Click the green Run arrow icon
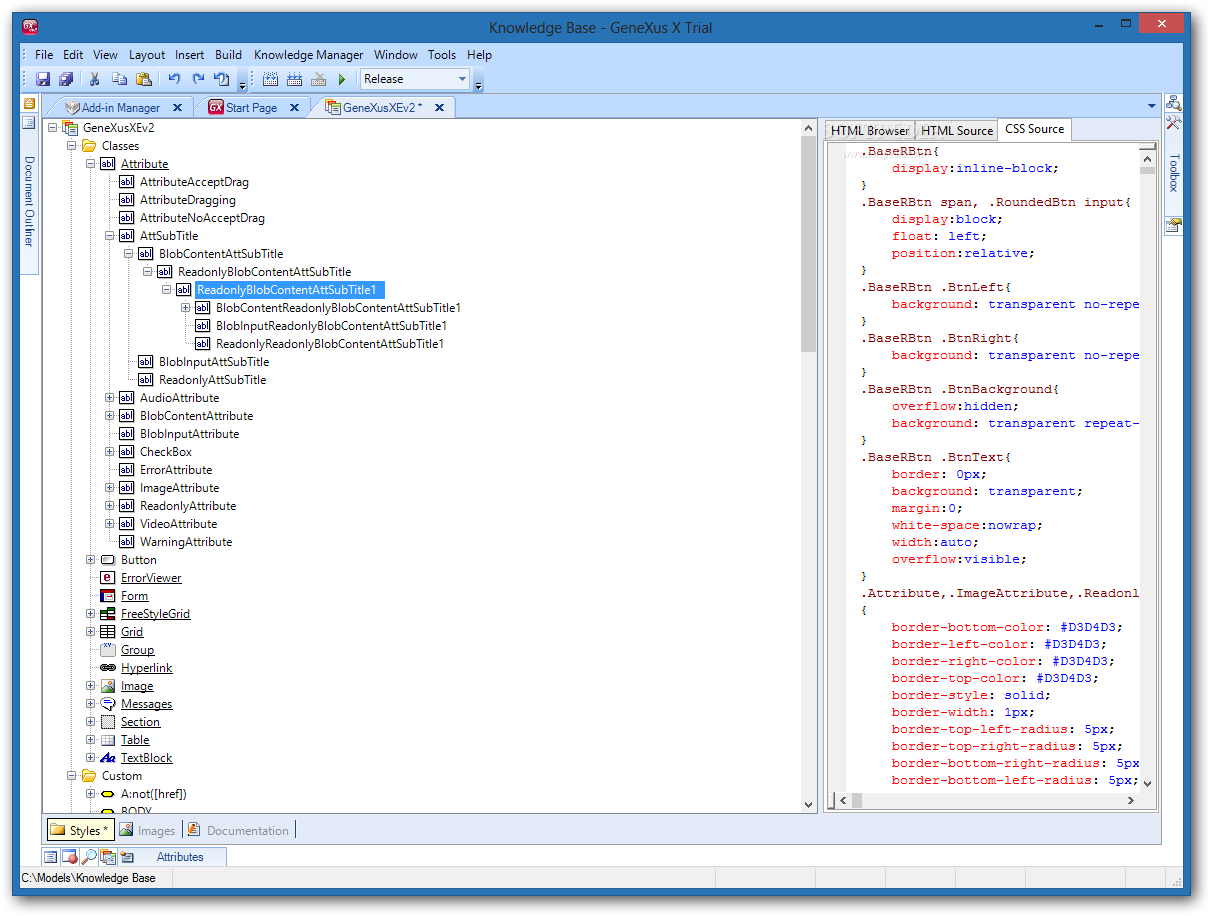1211x916 pixels. [342, 79]
